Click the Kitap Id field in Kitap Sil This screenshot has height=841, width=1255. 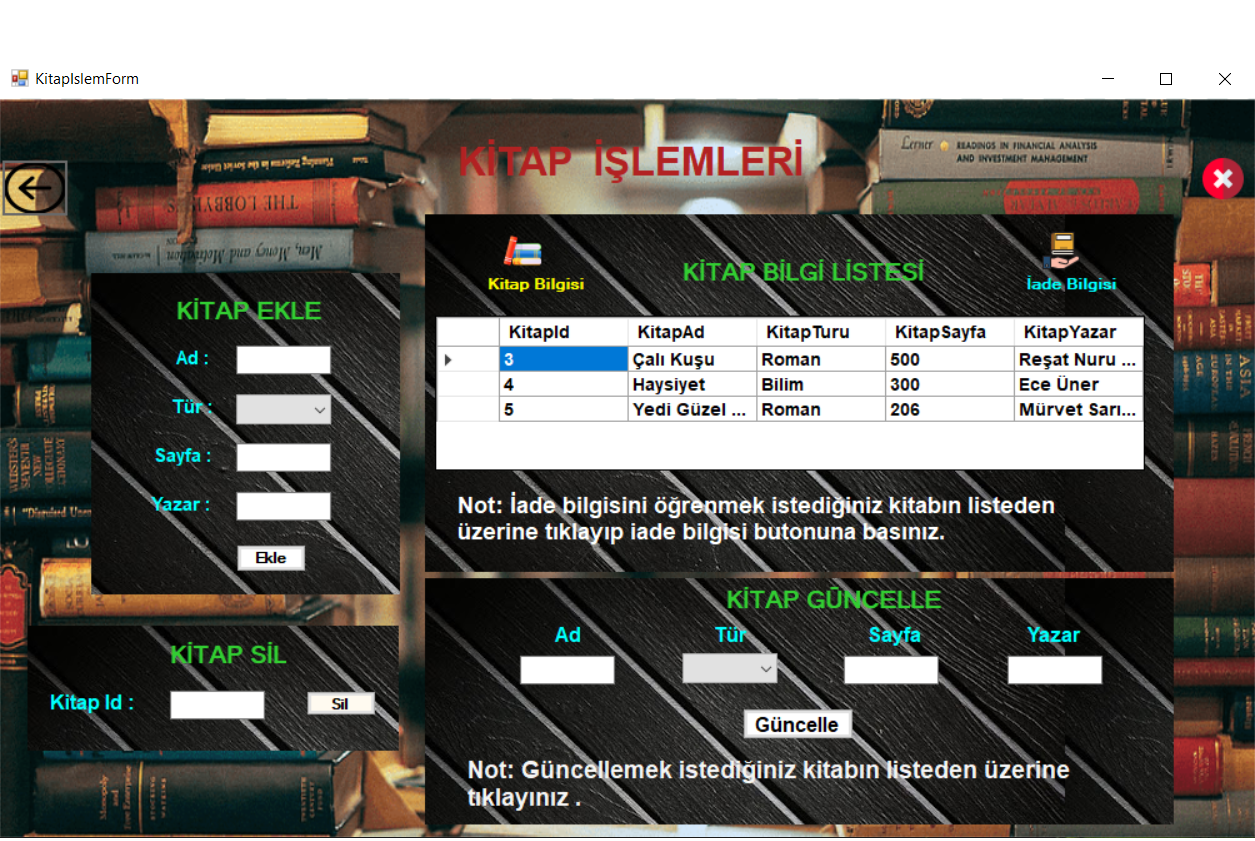coord(217,705)
